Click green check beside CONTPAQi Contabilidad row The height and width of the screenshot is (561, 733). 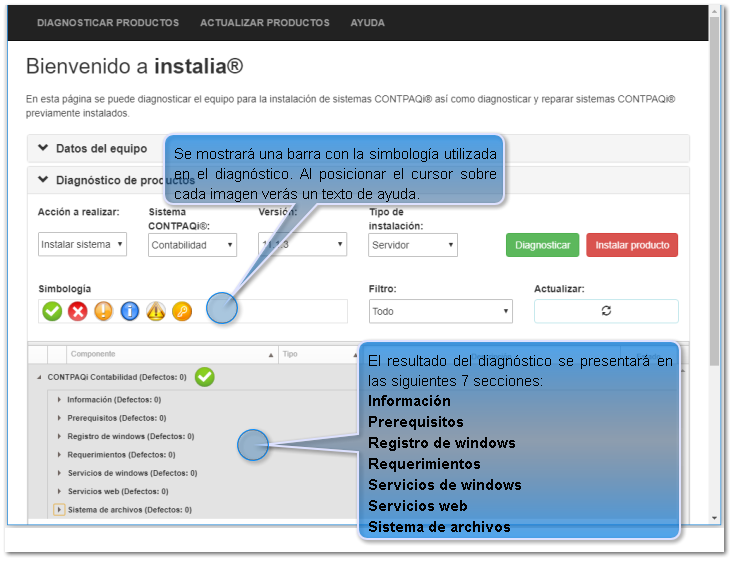tap(205, 377)
